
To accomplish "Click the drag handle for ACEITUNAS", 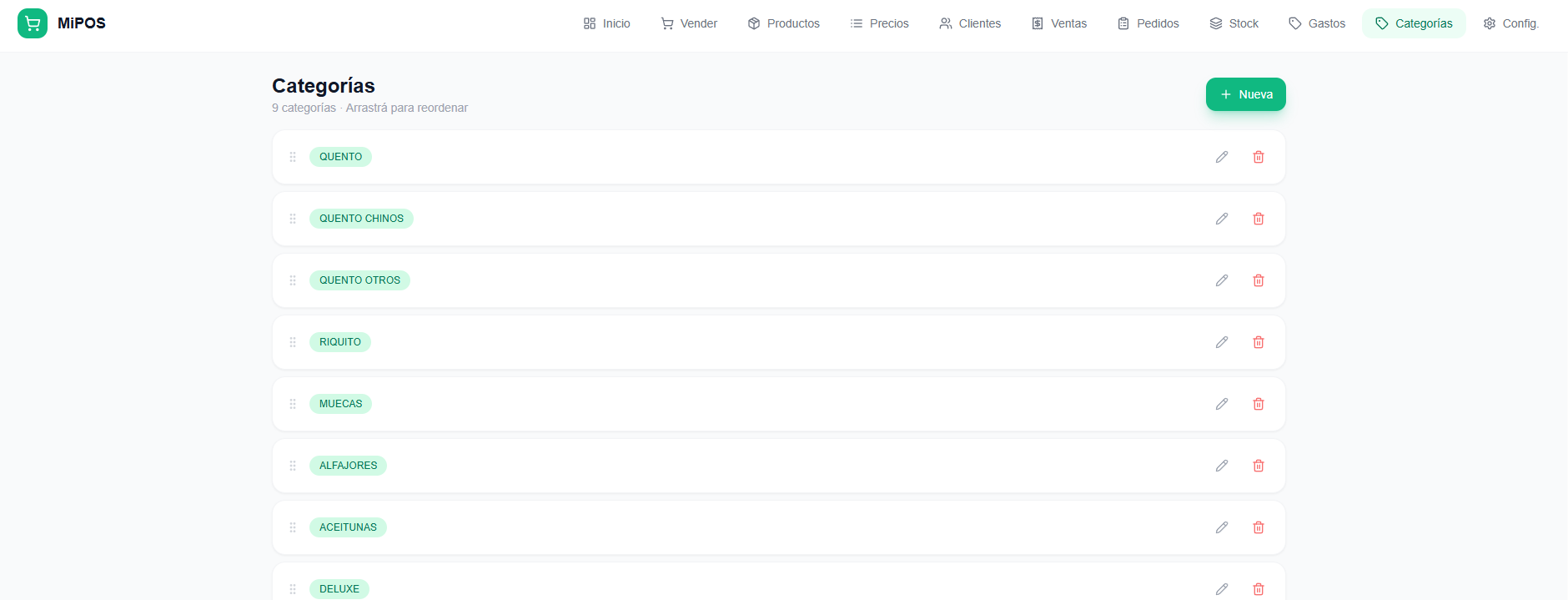I will pyautogui.click(x=293, y=527).
